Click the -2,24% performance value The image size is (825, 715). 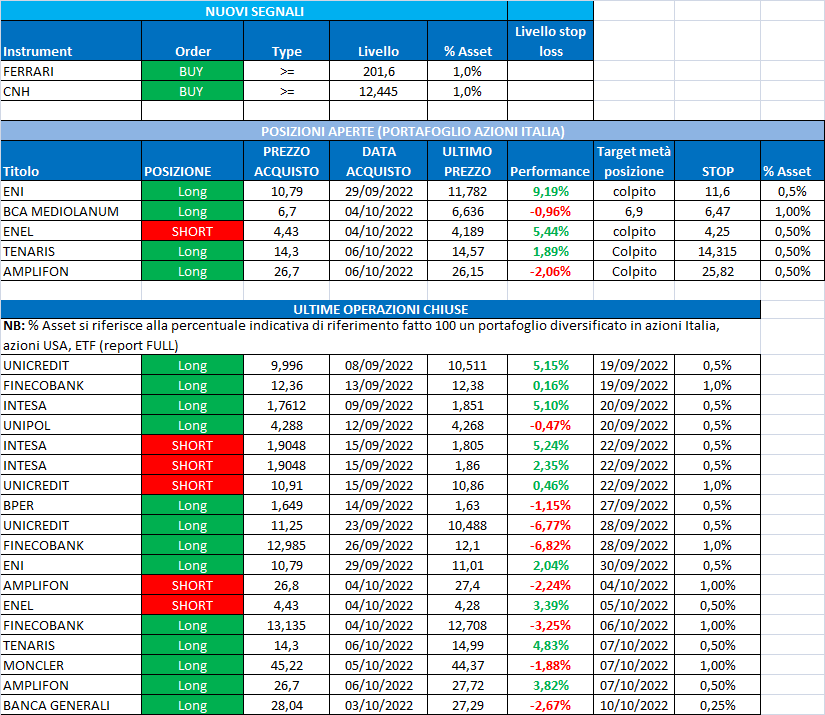tap(550, 585)
